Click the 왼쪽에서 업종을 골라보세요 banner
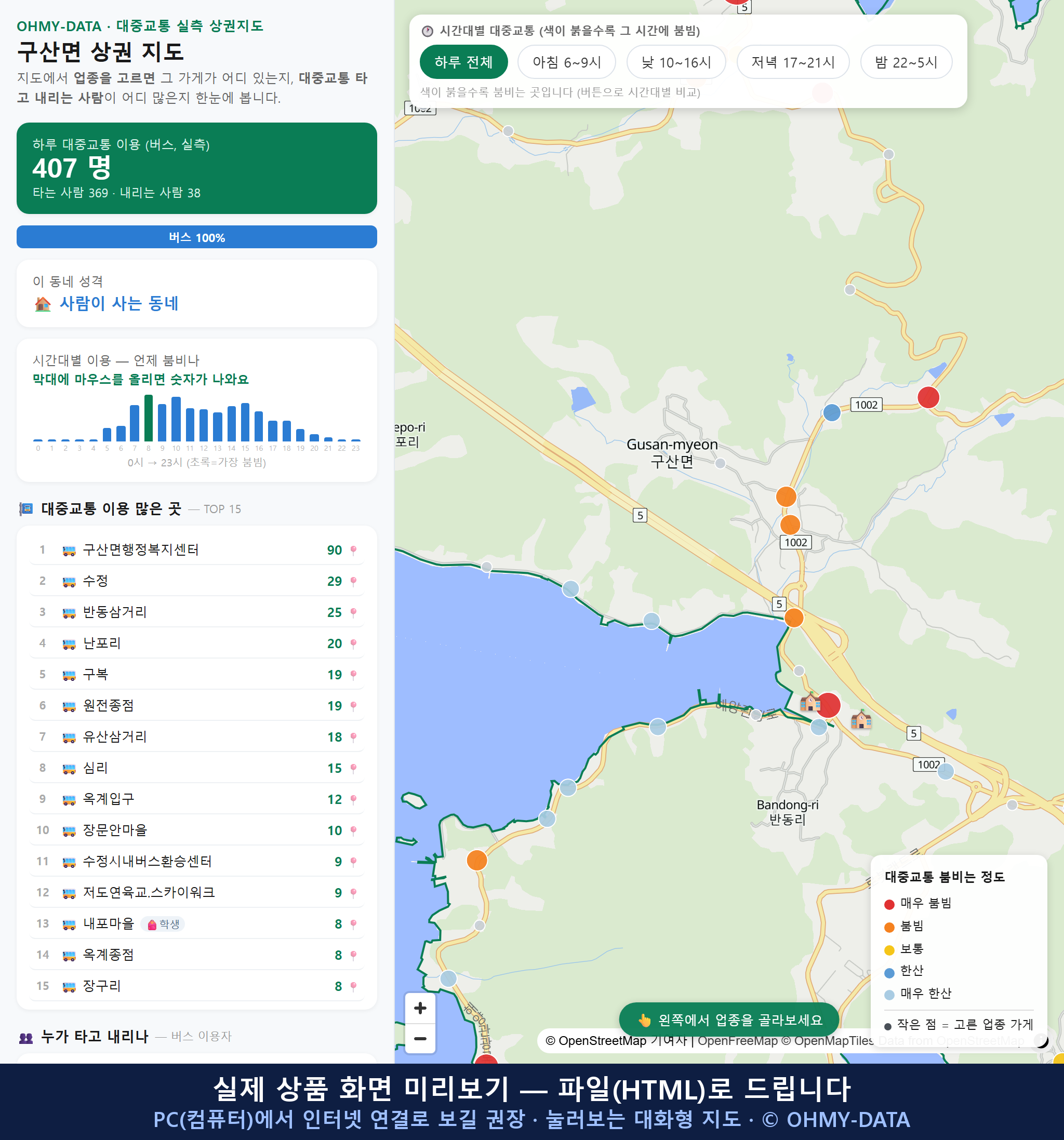 pyautogui.click(x=729, y=1020)
